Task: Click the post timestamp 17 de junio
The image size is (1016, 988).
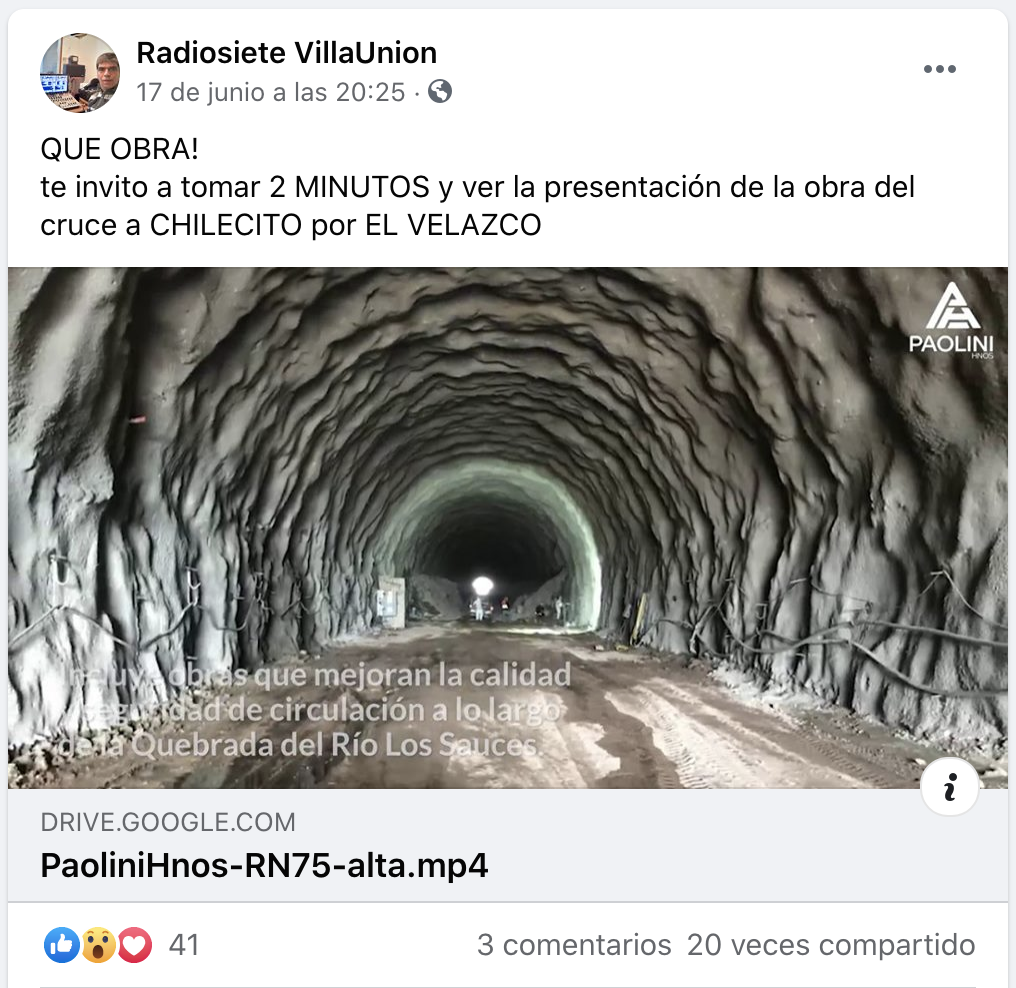Action: pyautogui.click(x=270, y=92)
